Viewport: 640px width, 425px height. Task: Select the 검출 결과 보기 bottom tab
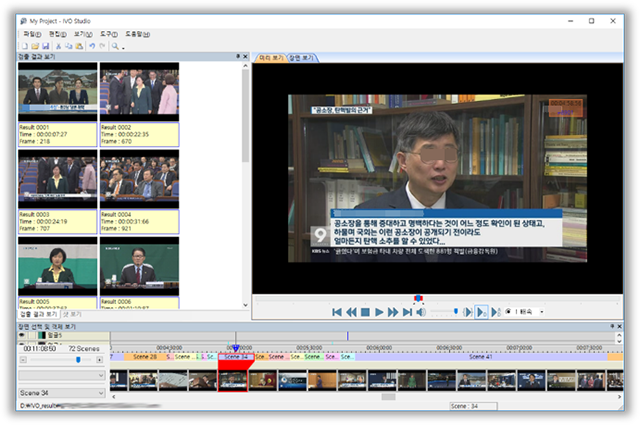click(x=38, y=313)
